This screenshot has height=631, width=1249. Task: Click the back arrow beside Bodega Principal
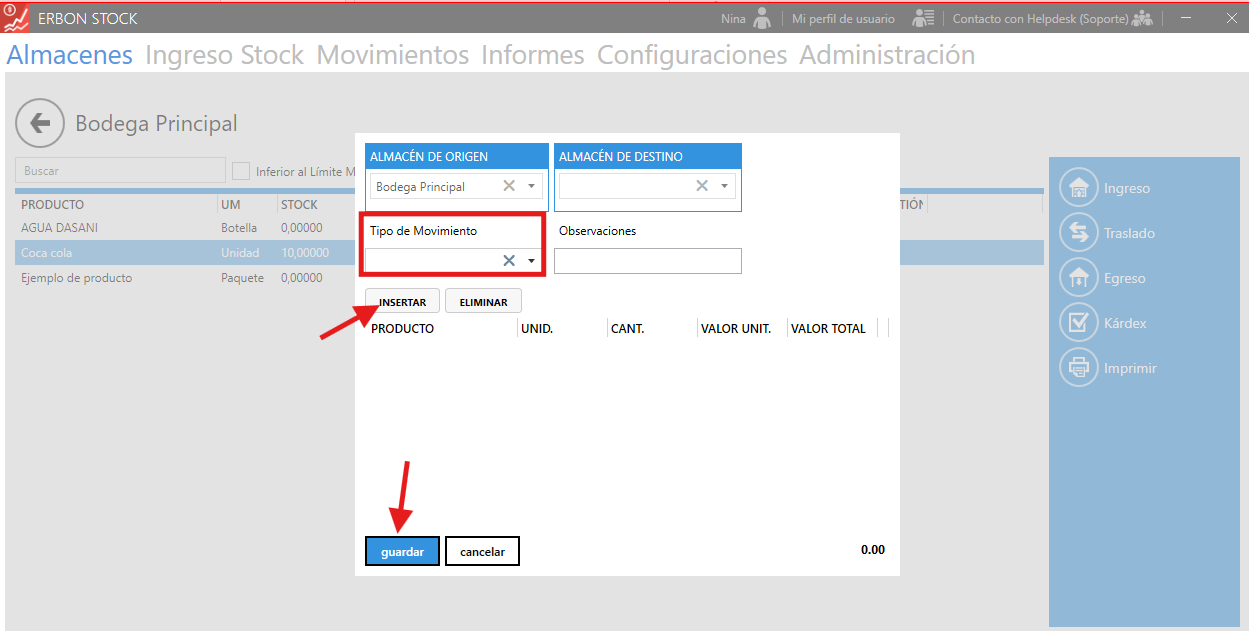(40, 123)
